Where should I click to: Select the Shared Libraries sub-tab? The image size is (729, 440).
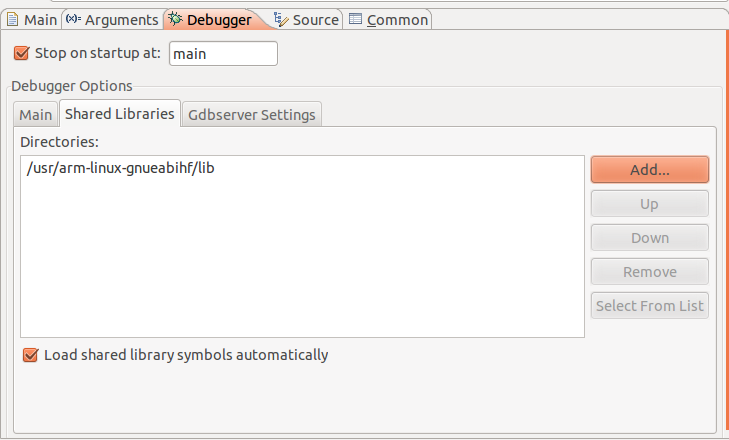tap(119, 114)
